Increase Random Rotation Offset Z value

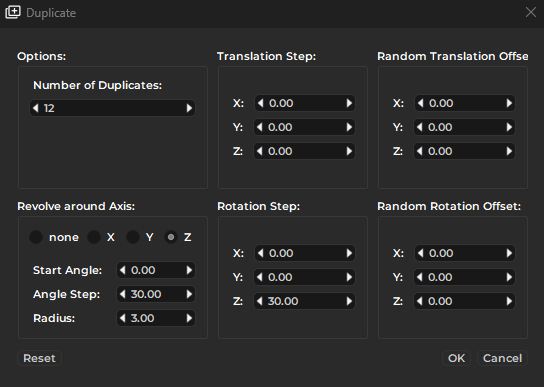(x=509, y=301)
